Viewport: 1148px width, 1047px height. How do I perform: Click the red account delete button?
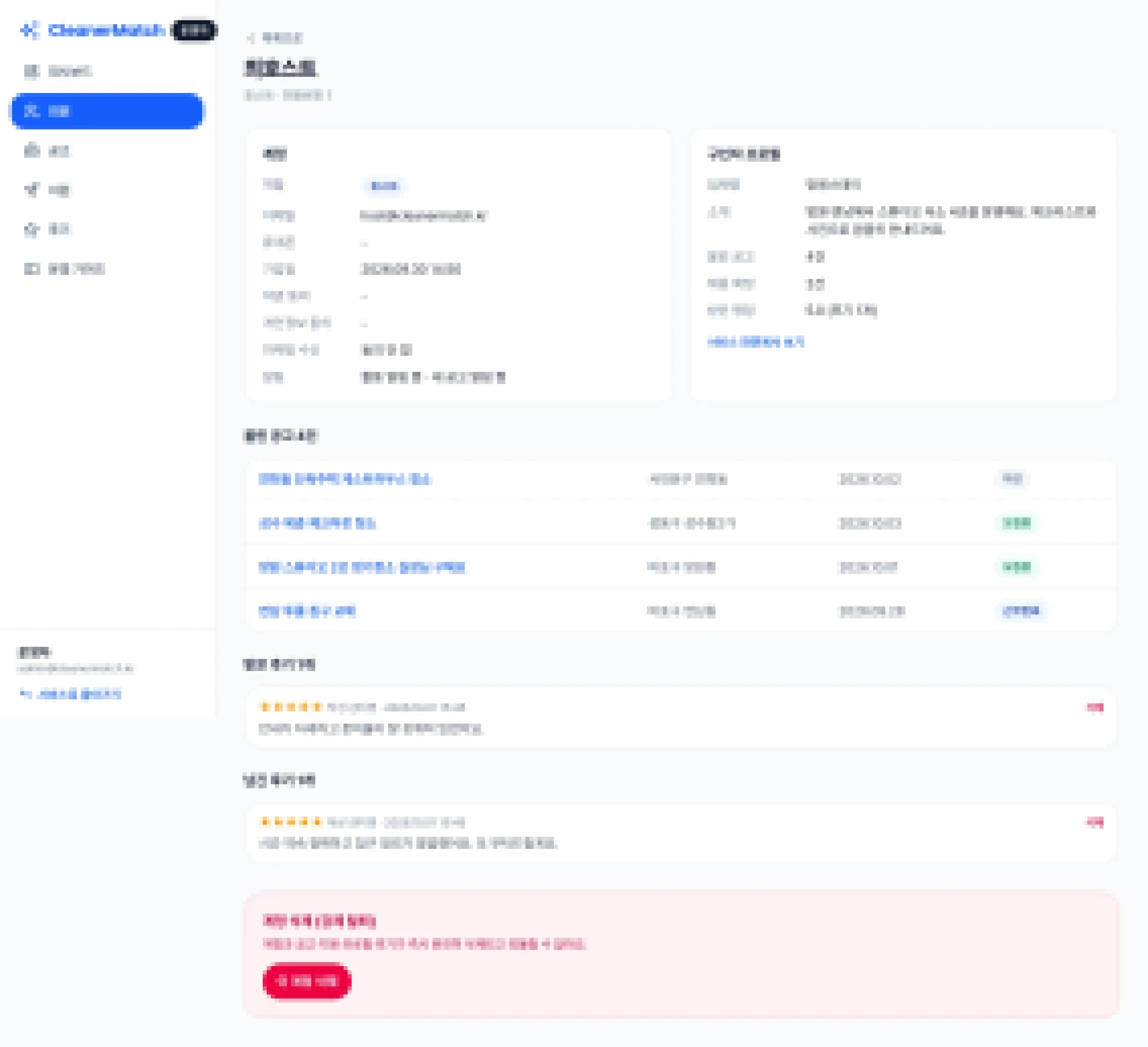click(307, 981)
